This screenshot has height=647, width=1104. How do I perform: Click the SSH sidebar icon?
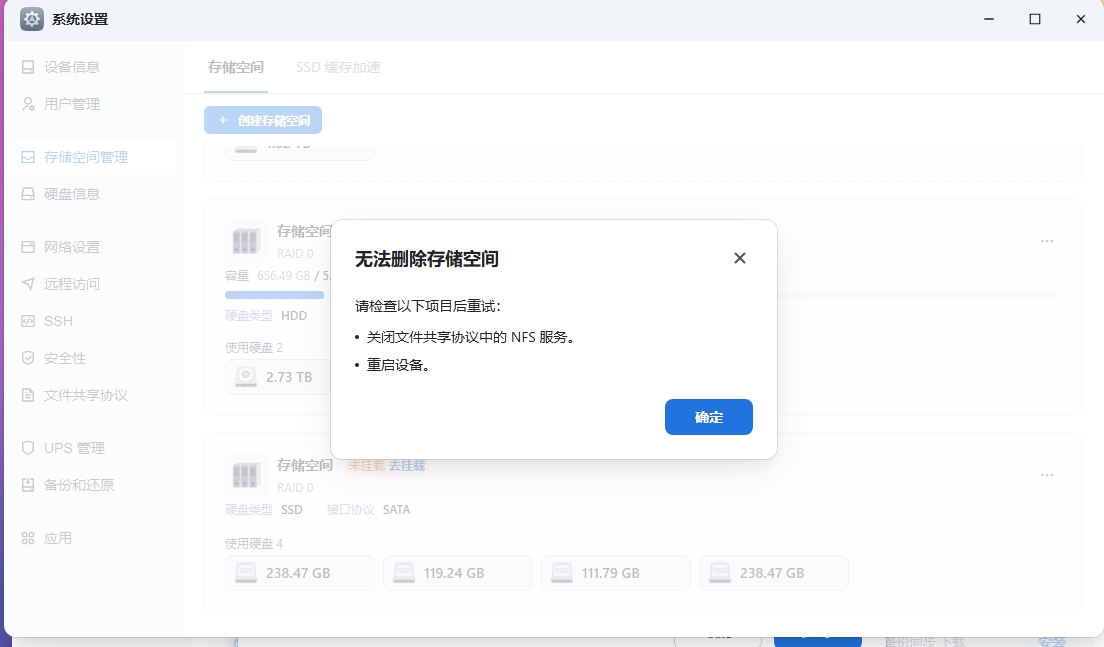pos(28,321)
